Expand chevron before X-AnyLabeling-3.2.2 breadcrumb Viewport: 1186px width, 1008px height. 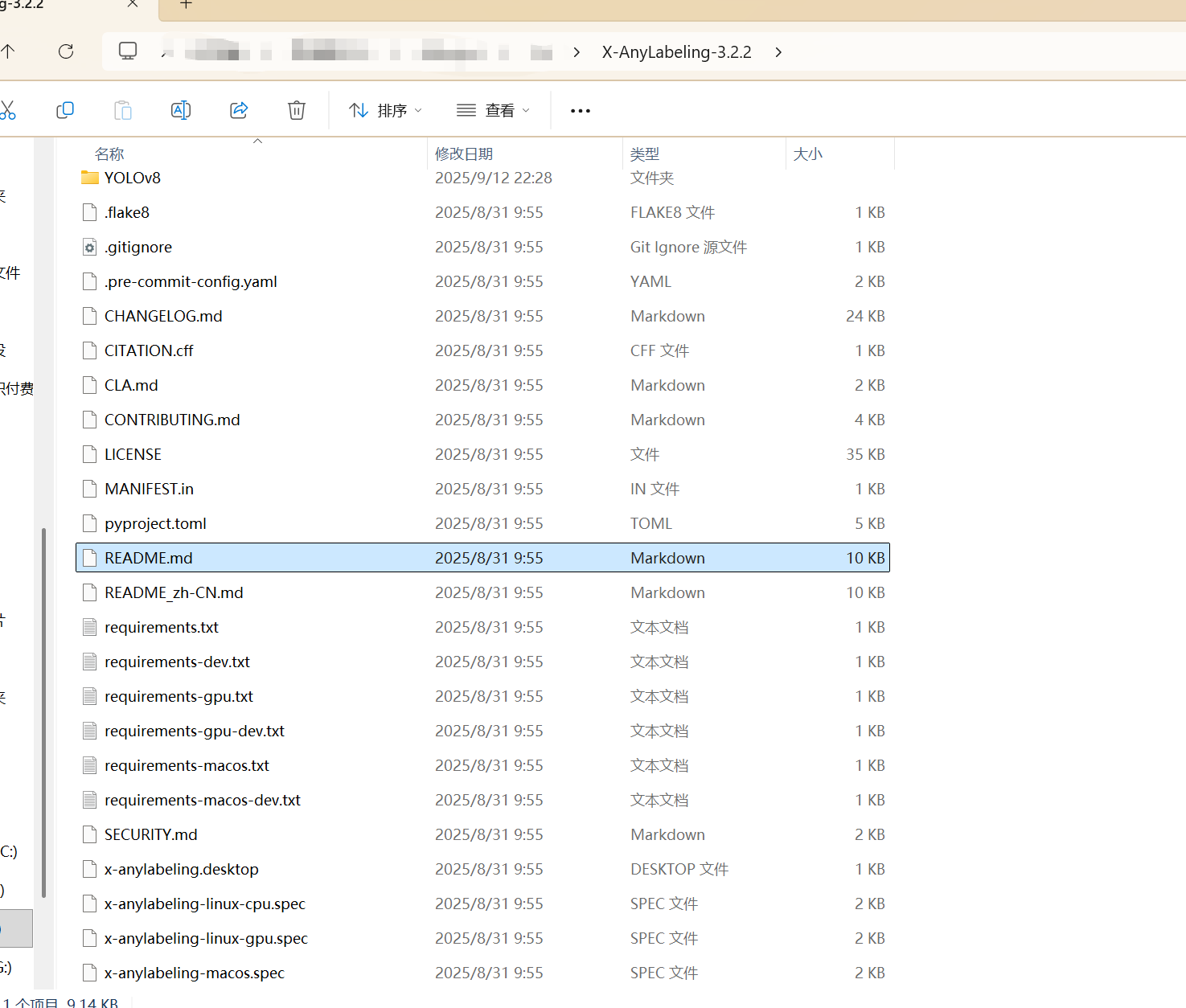(577, 52)
